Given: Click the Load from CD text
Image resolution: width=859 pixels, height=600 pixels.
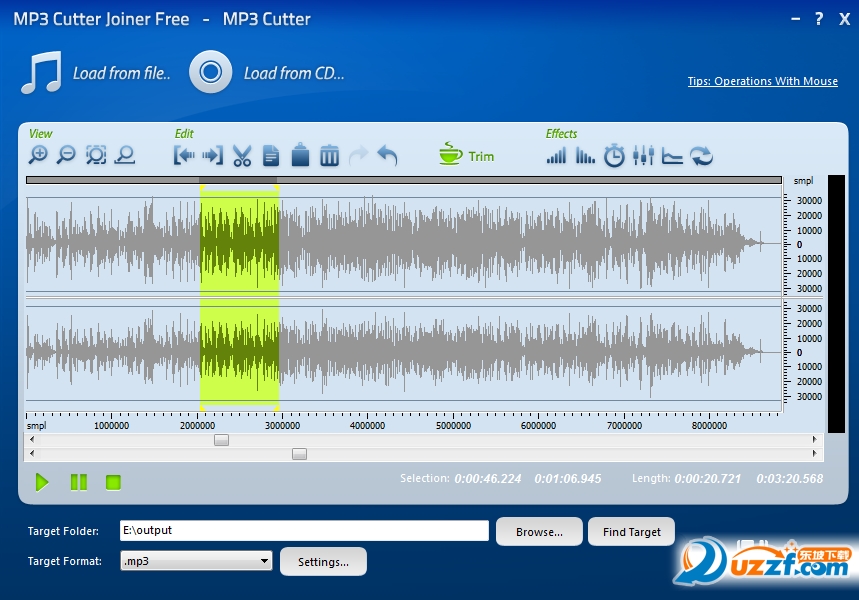Looking at the screenshot, I should coord(294,73).
